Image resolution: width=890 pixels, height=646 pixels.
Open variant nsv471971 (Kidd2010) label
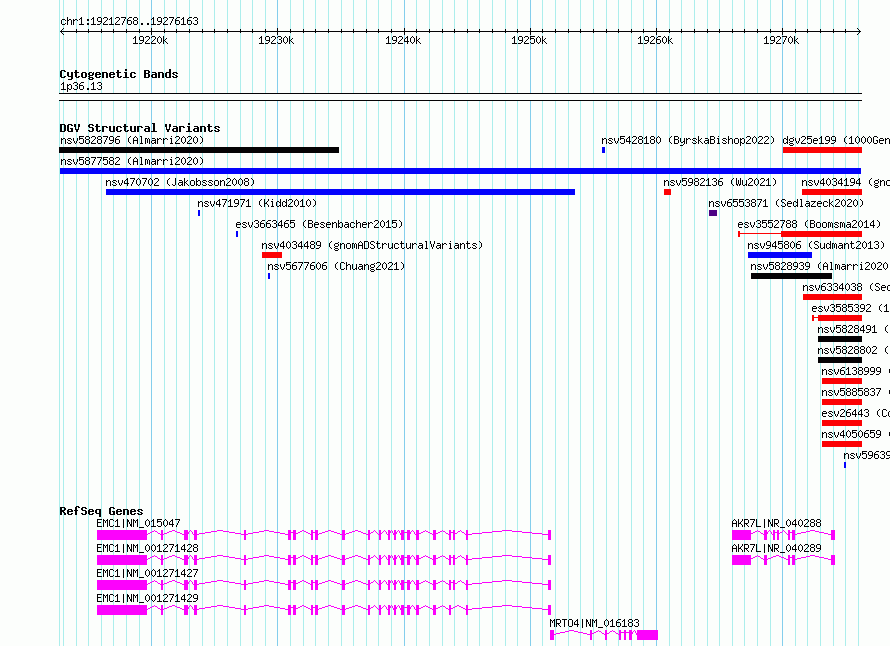point(257,203)
